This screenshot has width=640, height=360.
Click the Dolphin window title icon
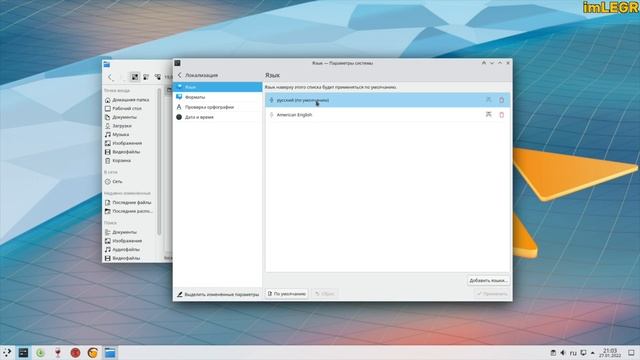point(107,64)
